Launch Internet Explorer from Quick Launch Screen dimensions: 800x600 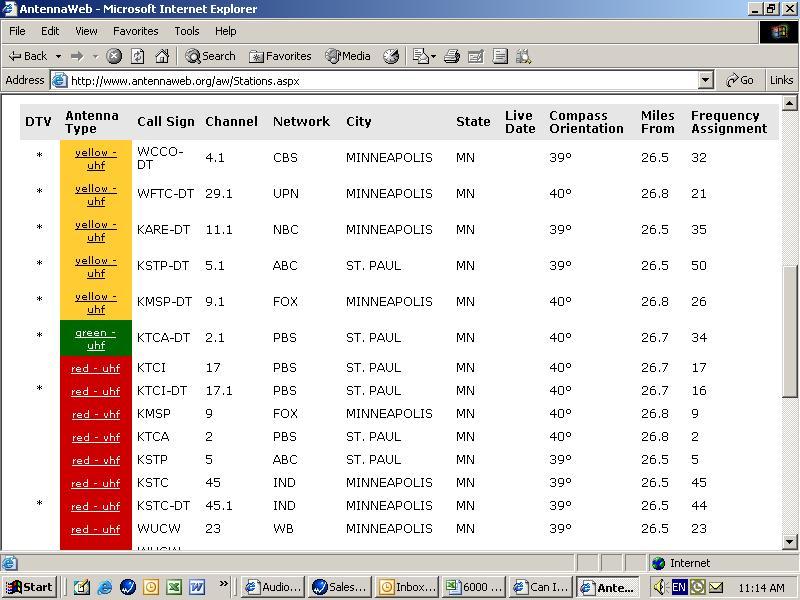105,587
